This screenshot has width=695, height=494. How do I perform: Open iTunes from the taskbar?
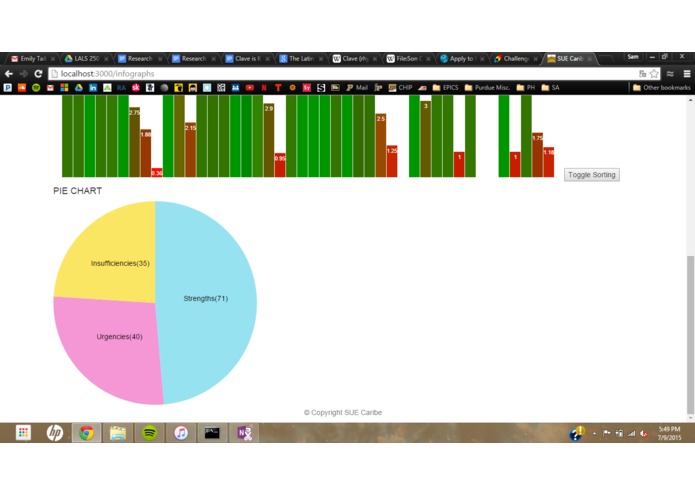181,433
